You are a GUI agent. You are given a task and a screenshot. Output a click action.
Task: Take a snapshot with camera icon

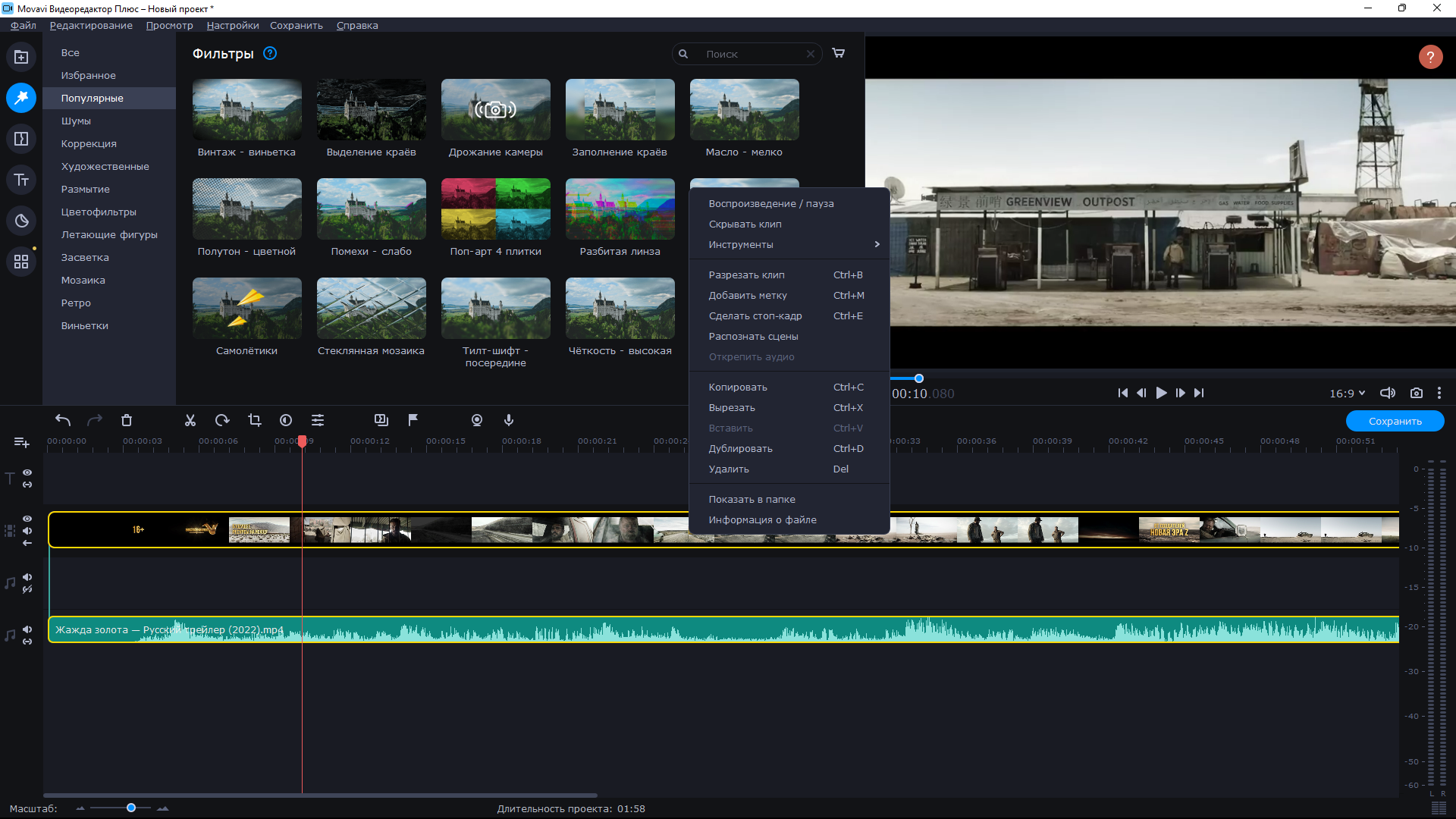(x=1416, y=393)
